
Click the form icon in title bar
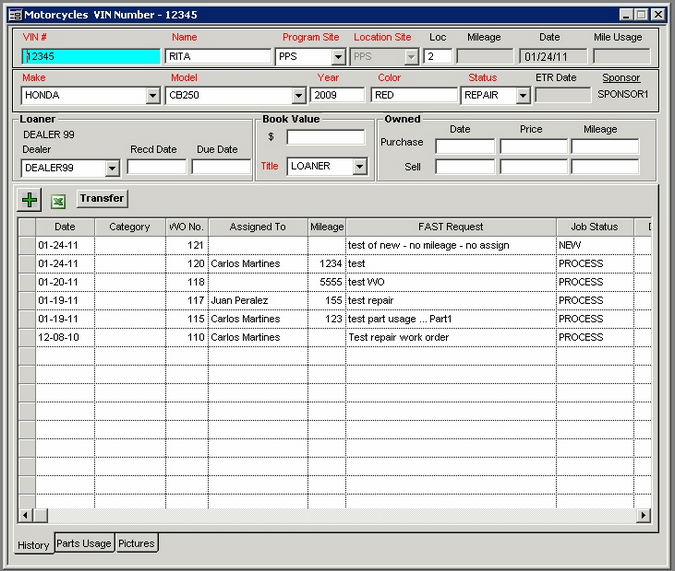point(15,15)
